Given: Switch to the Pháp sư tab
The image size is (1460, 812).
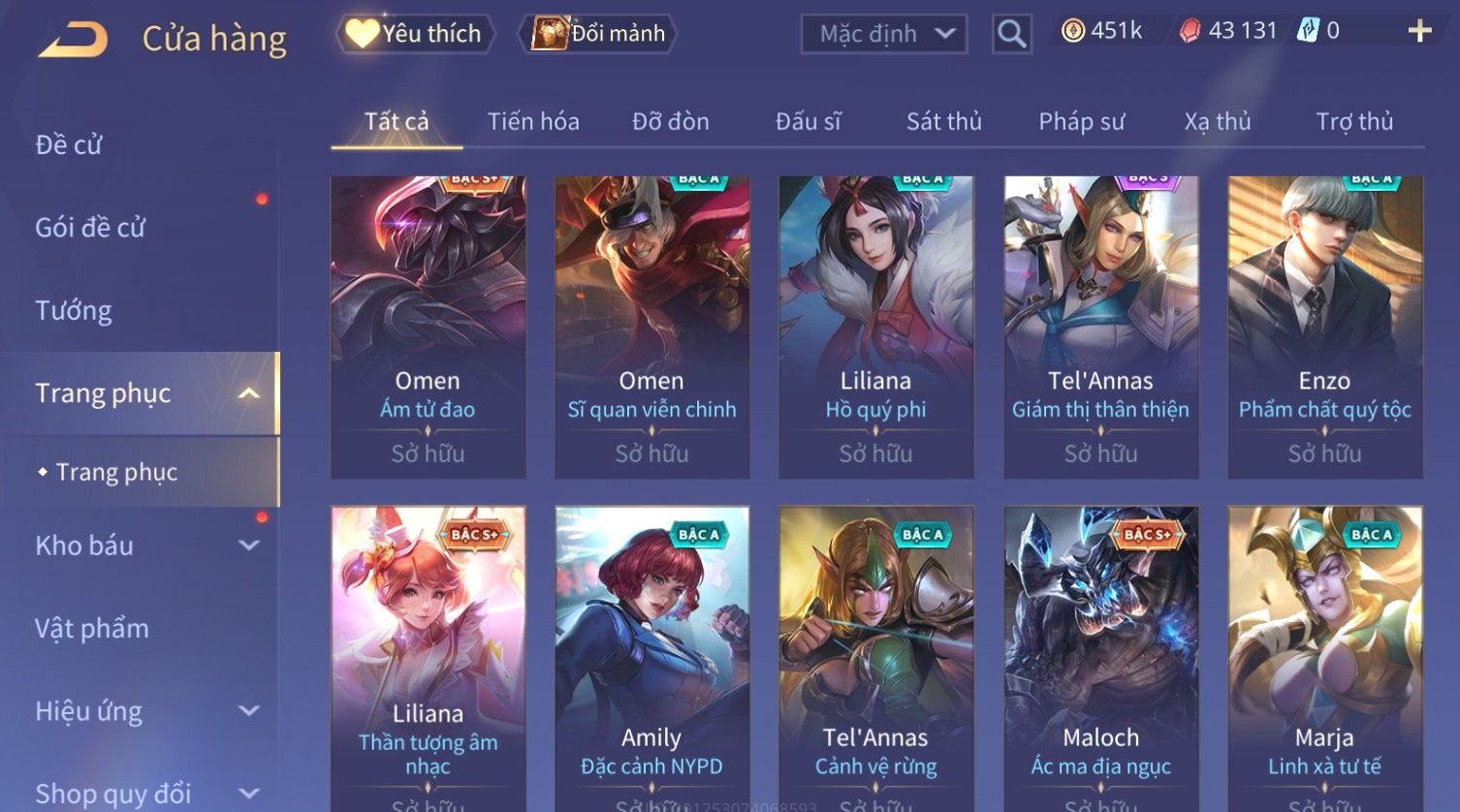Looking at the screenshot, I should pyautogui.click(x=1081, y=122).
